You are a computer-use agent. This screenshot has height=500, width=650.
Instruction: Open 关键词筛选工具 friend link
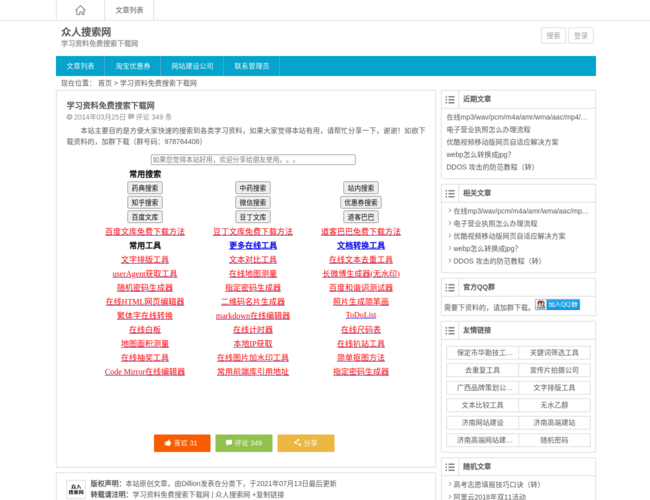click(554, 353)
